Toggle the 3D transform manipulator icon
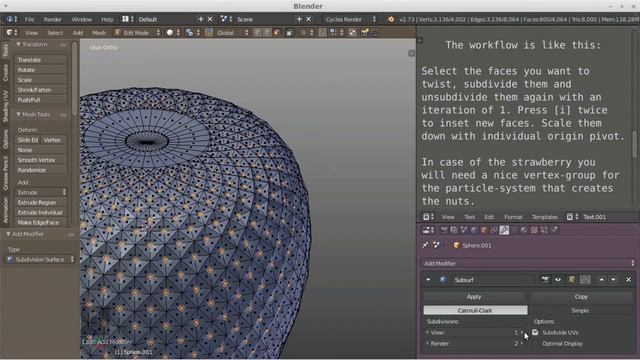Screen dimensions: 640x360 tap(209, 33)
